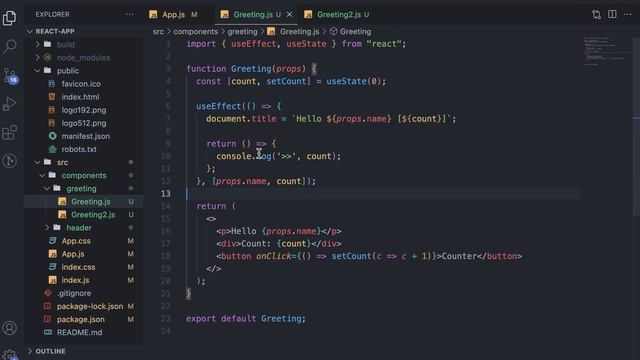Open Run and Debug view
This screenshot has height=360, width=640.
(9, 104)
